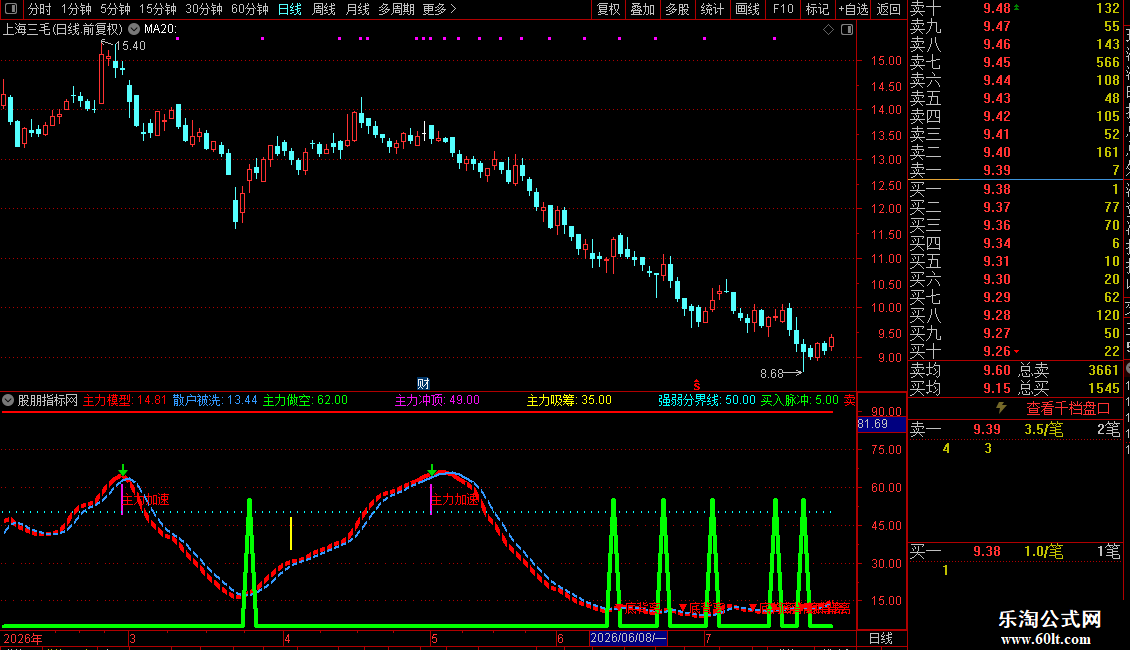1130x650 pixels.
Task: Click the red S marker above the date axis
Action: coord(696,386)
